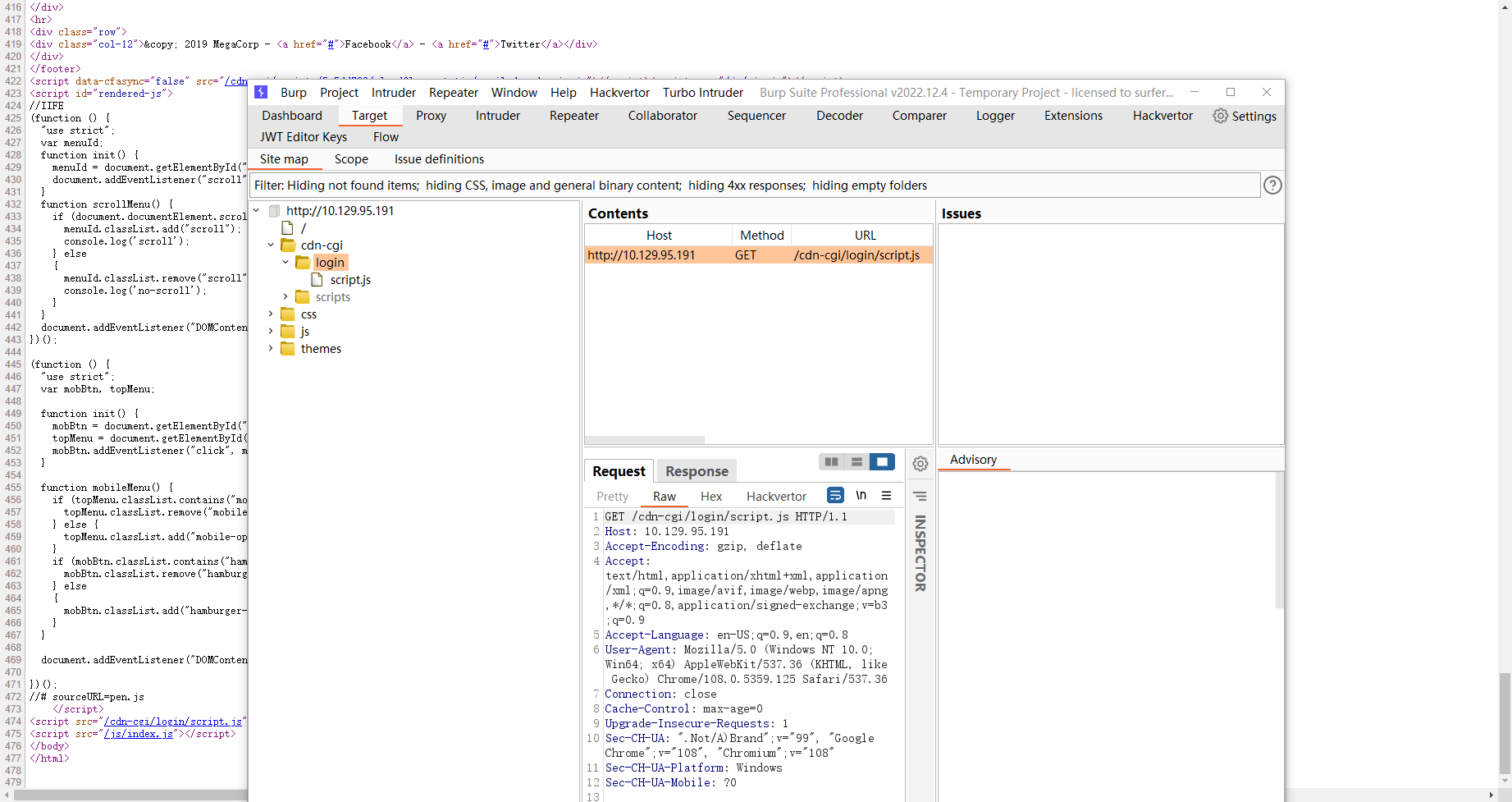The height and width of the screenshot is (802, 1512).
Task: Open Burp Suite Settings gear
Action: [x=1221, y=116]
